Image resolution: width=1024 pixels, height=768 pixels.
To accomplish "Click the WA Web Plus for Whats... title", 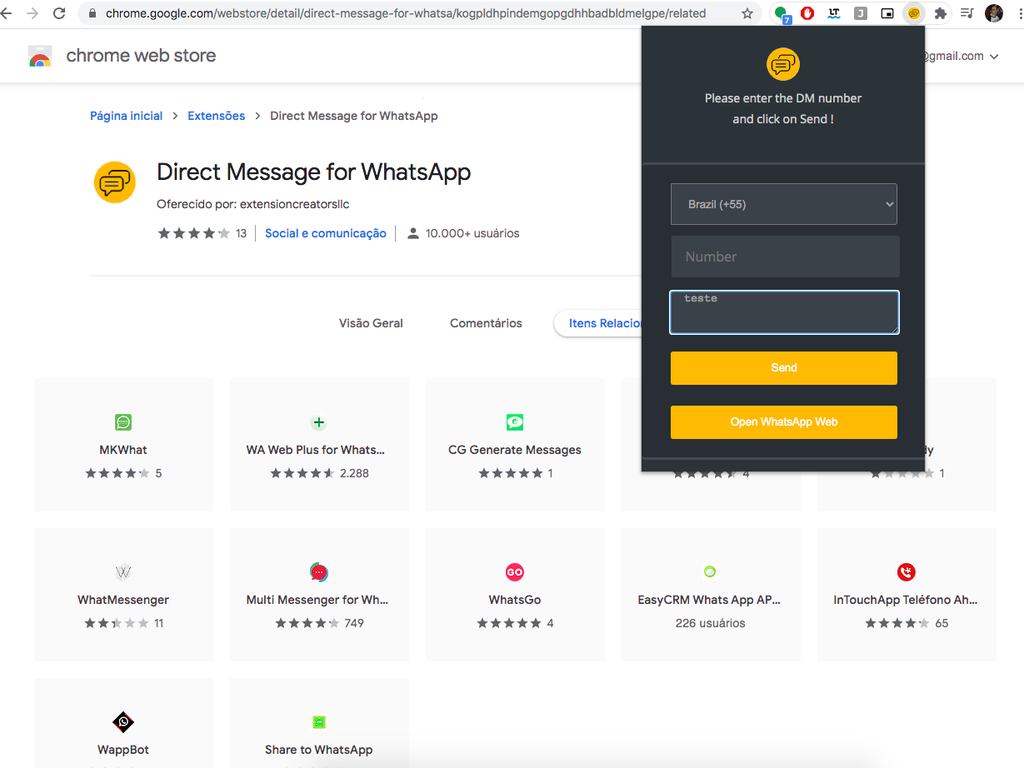I will pos(315,450).
